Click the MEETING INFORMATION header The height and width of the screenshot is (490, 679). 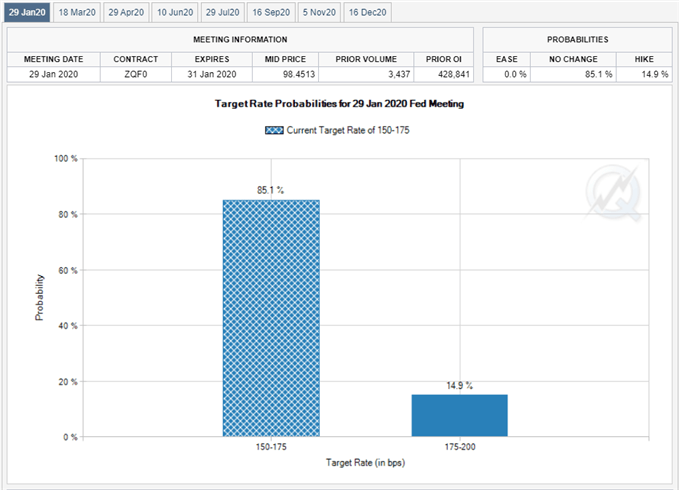tap(240, 39)
